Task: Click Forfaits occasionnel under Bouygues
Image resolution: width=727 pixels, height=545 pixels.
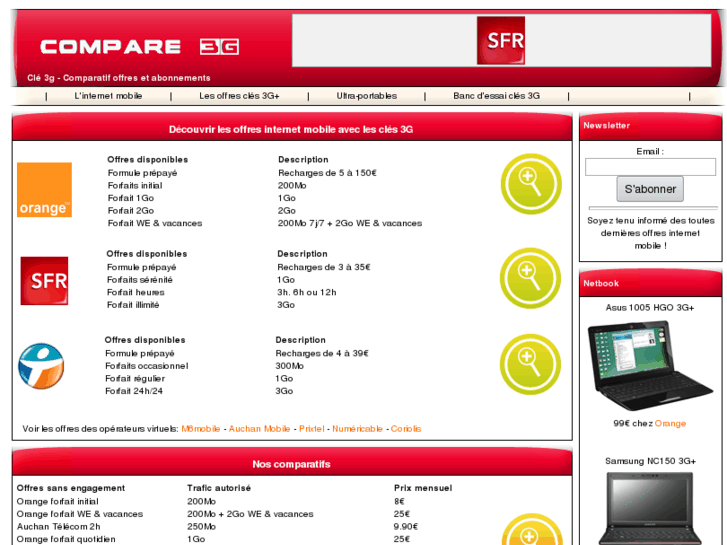Action: tap(147, 366)
